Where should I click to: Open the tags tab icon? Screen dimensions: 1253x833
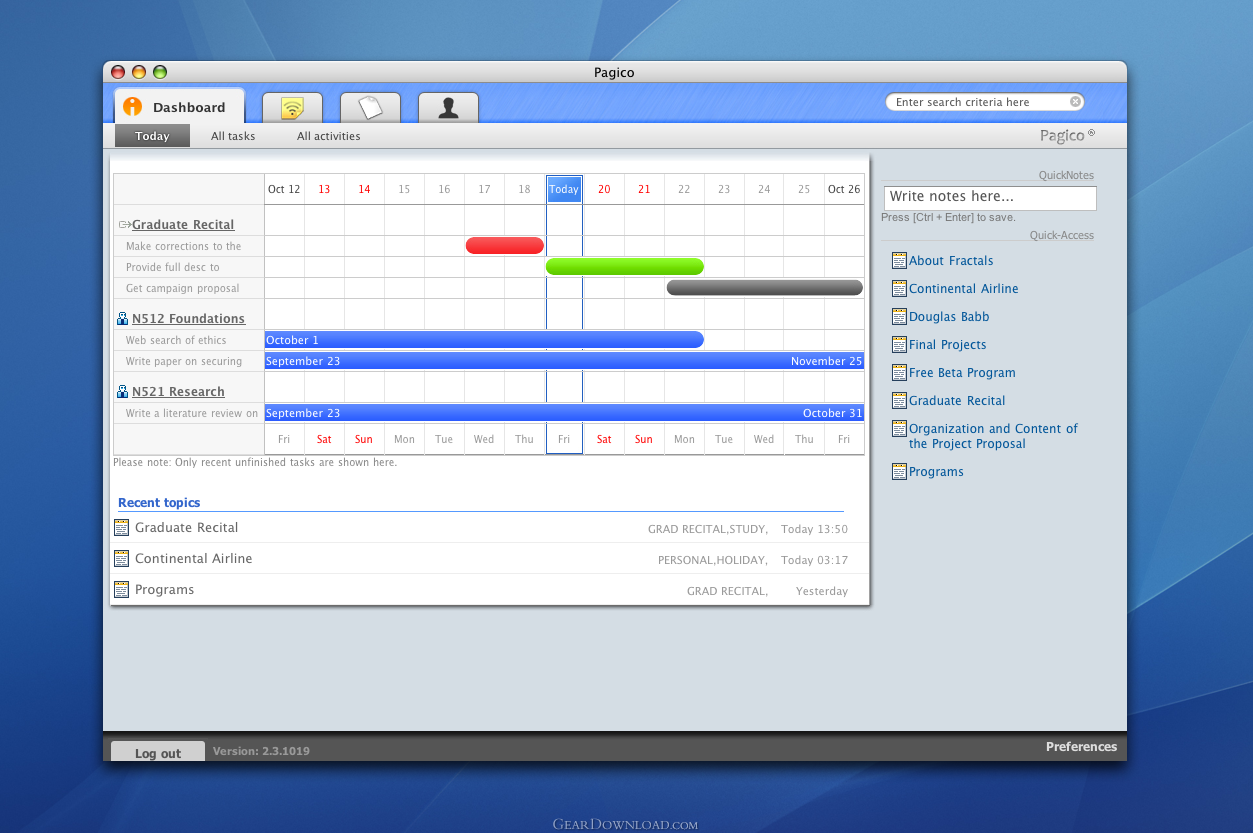click(x=370, y=107)
